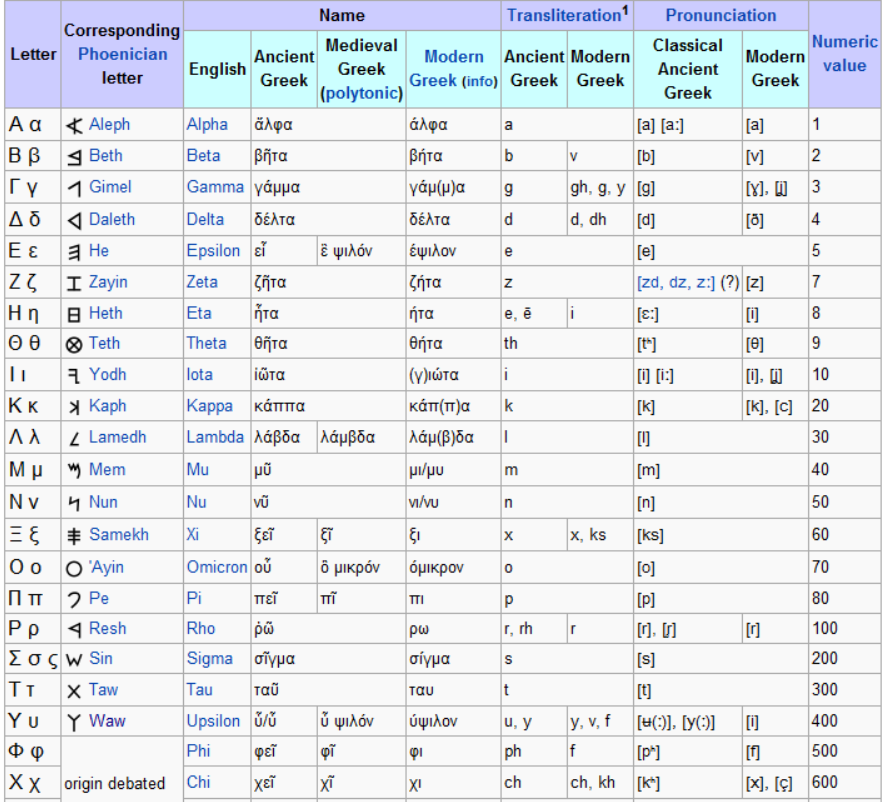Click the Samekh Phoenician glyph icon
This screenshot has width=883, height=802.
point(74,536)
